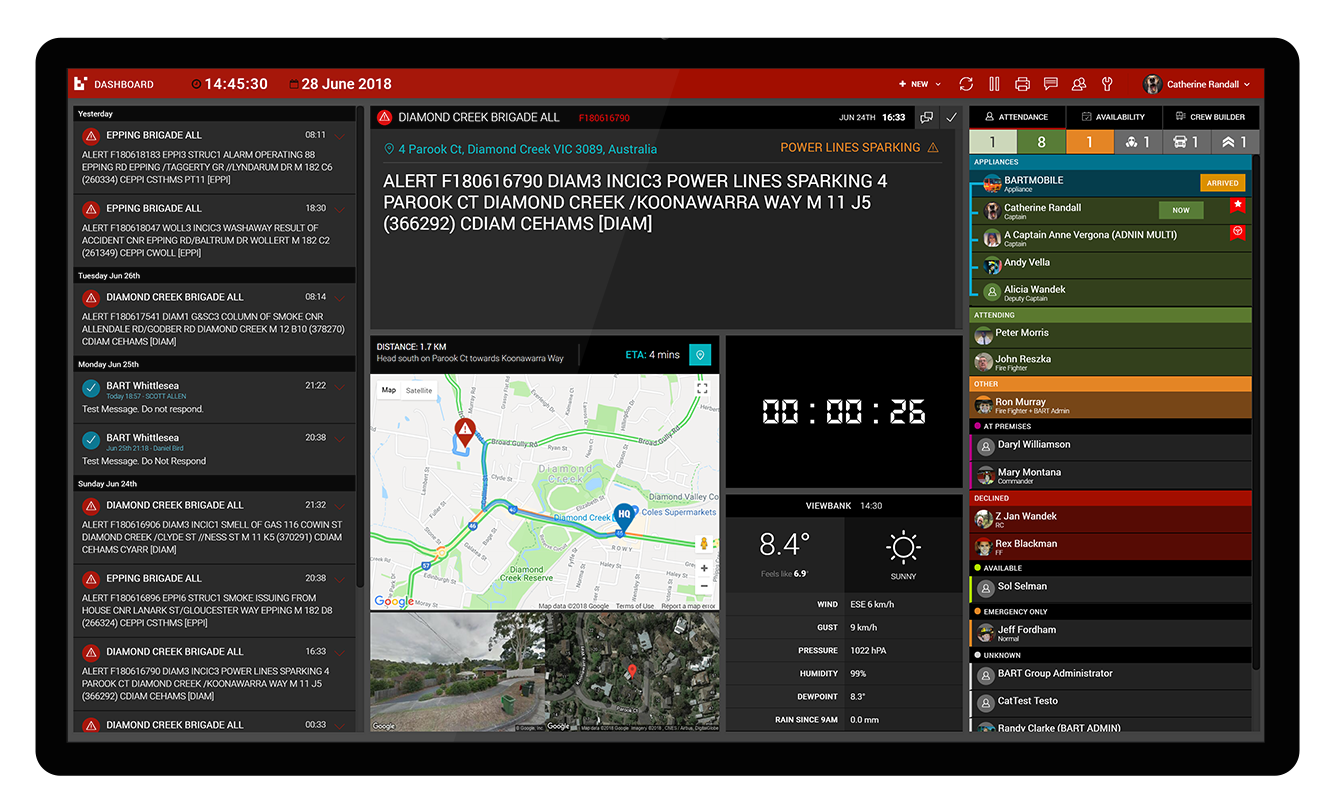
Task: Open the Crew Builder tab
Action: point(1209,117)
